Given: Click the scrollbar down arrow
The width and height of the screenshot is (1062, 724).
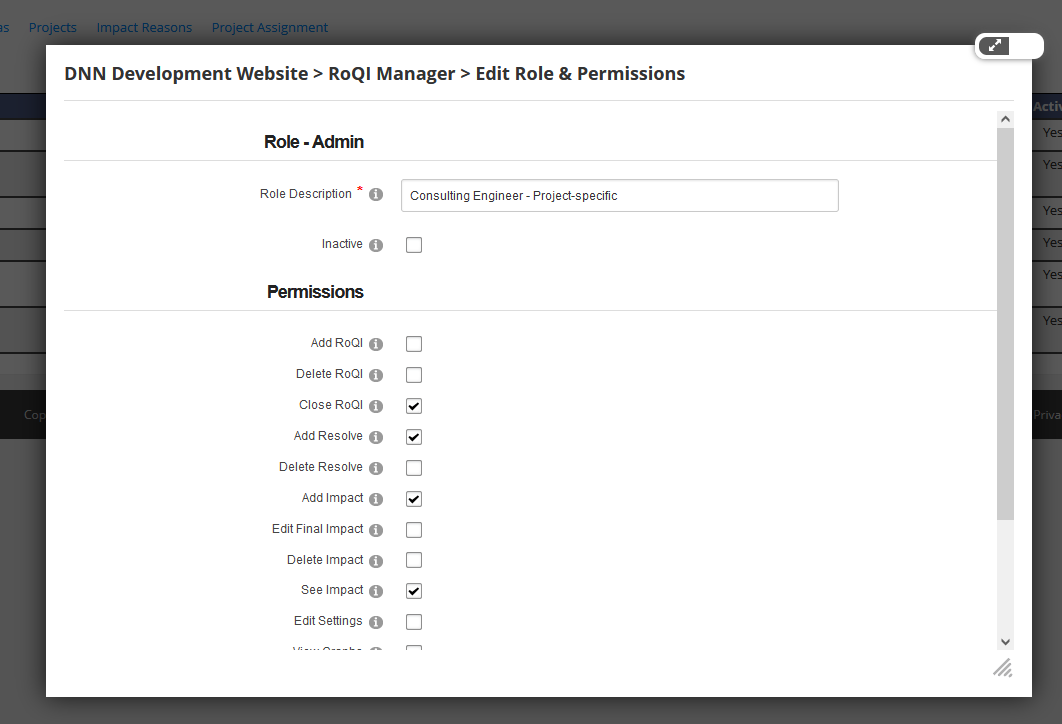Looking at the screenshot, I should coord(1005,642).
